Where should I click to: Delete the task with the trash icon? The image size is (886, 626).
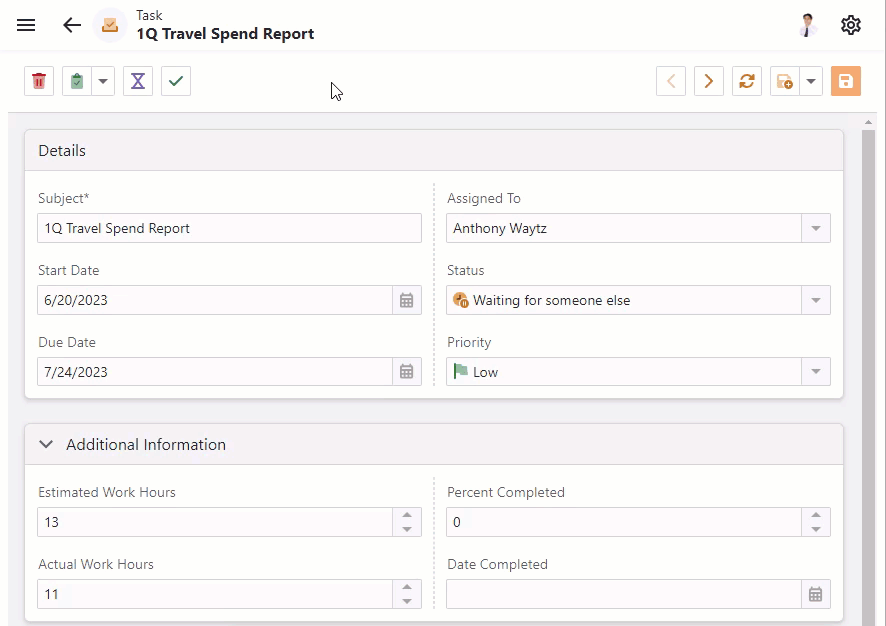[x=39, y=81]
